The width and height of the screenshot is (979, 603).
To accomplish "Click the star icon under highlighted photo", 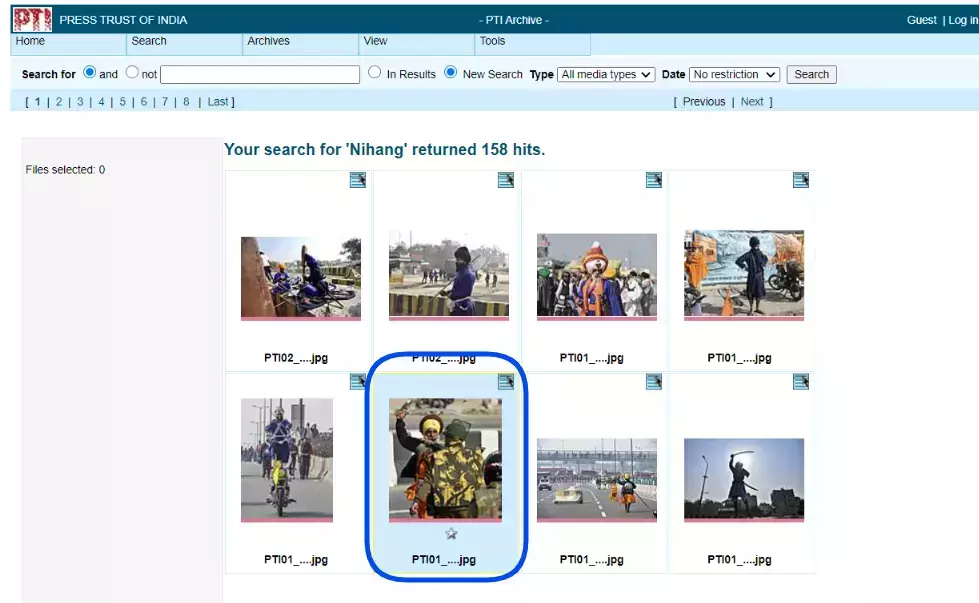I will click(451, 534).
